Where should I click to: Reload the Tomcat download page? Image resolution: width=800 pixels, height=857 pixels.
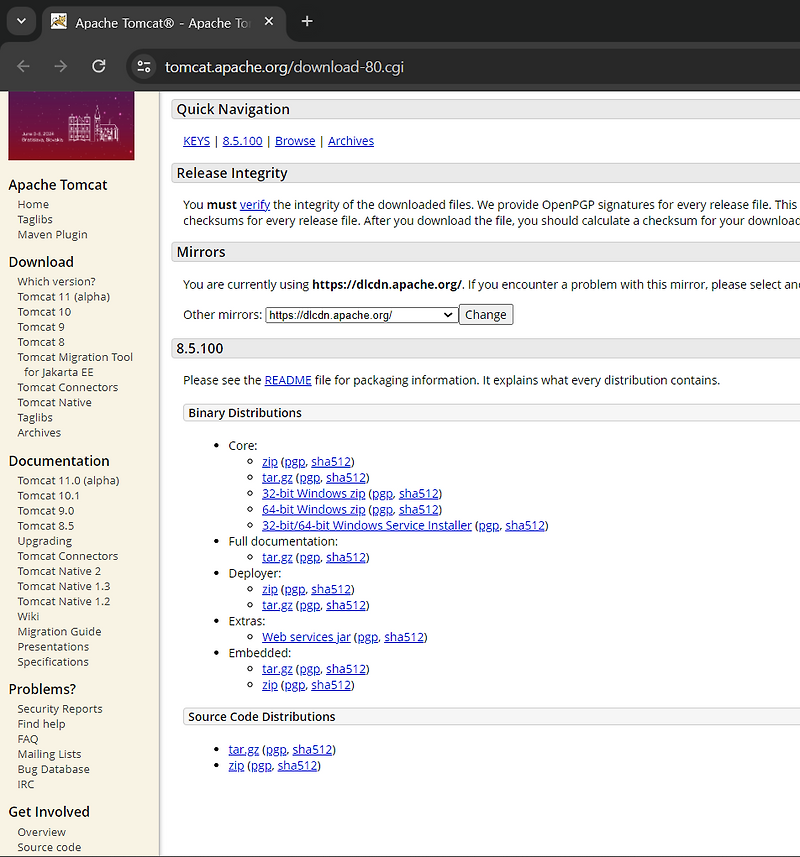(98, 67)
